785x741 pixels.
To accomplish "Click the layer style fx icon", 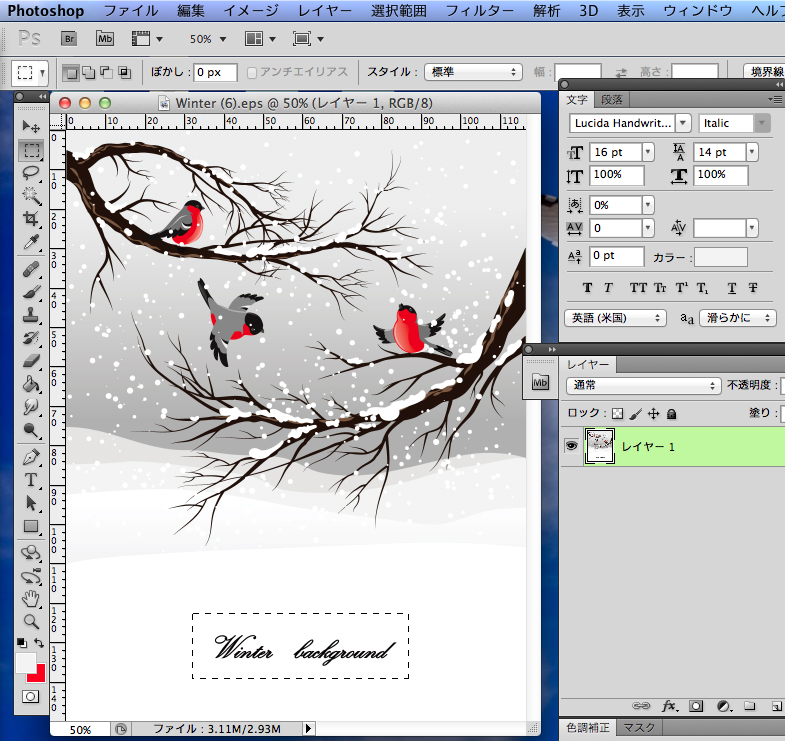I will coord(670,706).
